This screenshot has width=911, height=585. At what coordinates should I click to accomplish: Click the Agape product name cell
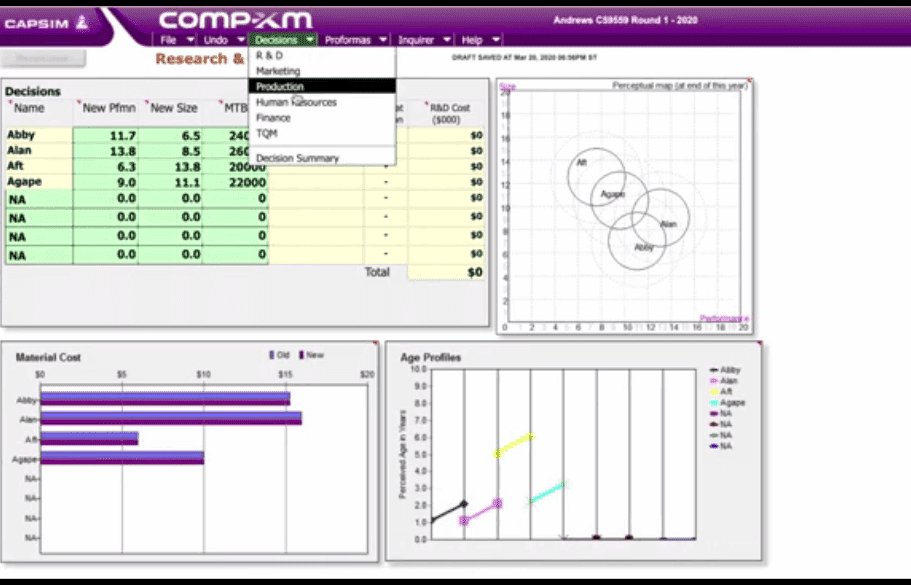click(x=39, y=182)
